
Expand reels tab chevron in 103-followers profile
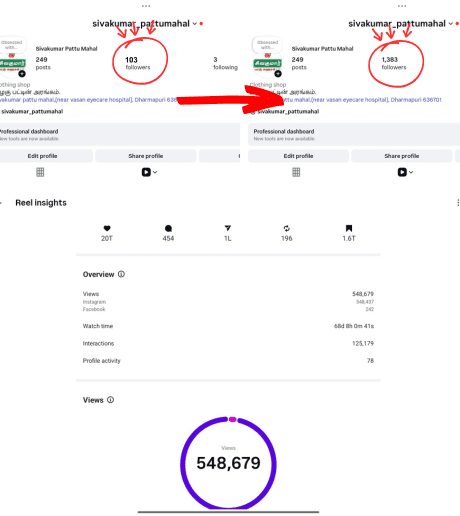pyautogui.click(x=155, y=172)
